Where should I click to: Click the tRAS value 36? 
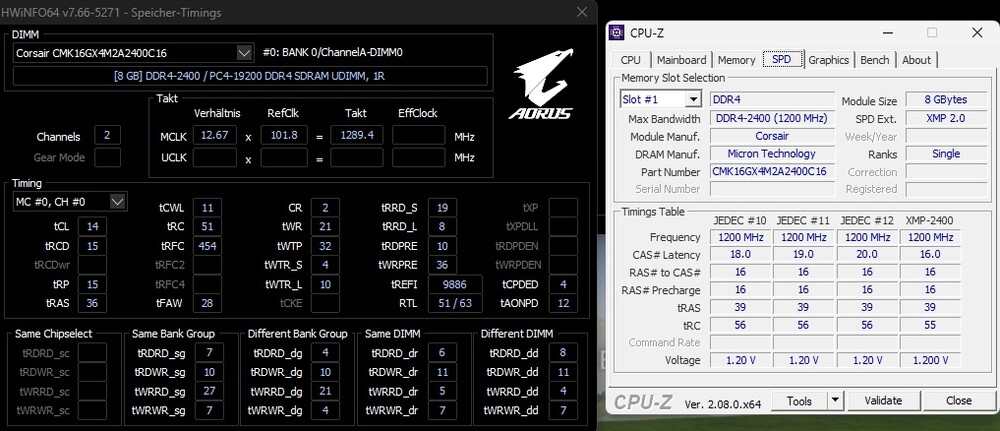click(x=92, y=303)
